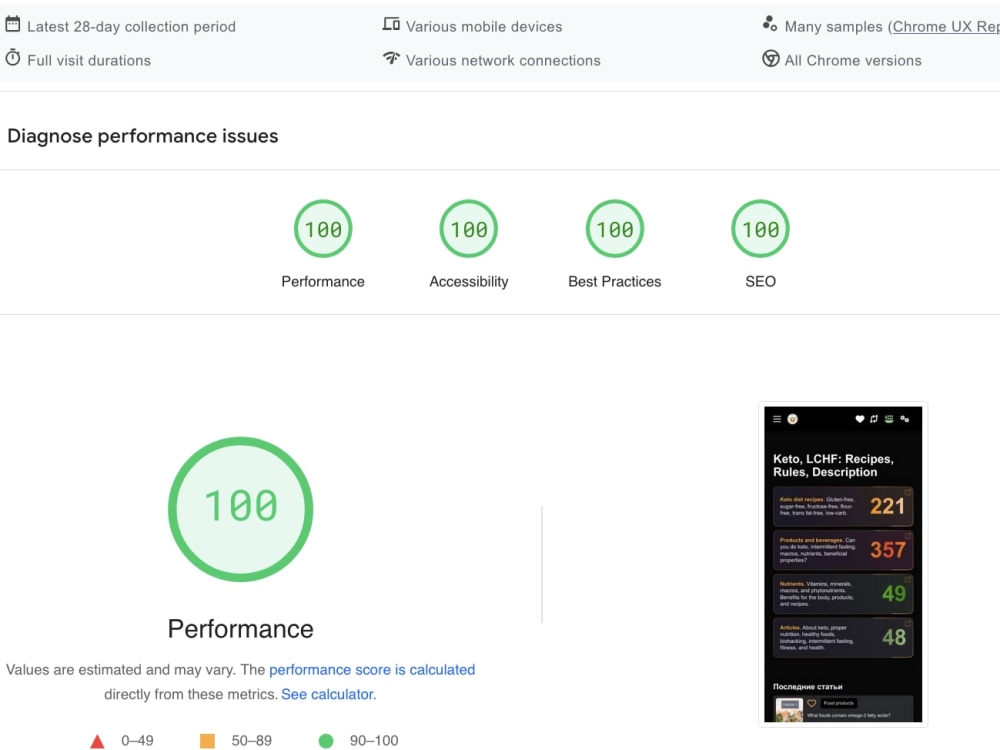Viewport: 1000px width, 750px height.
Task: Click the heart icon in the thumbnail header
Action: [x=859, y=419]
